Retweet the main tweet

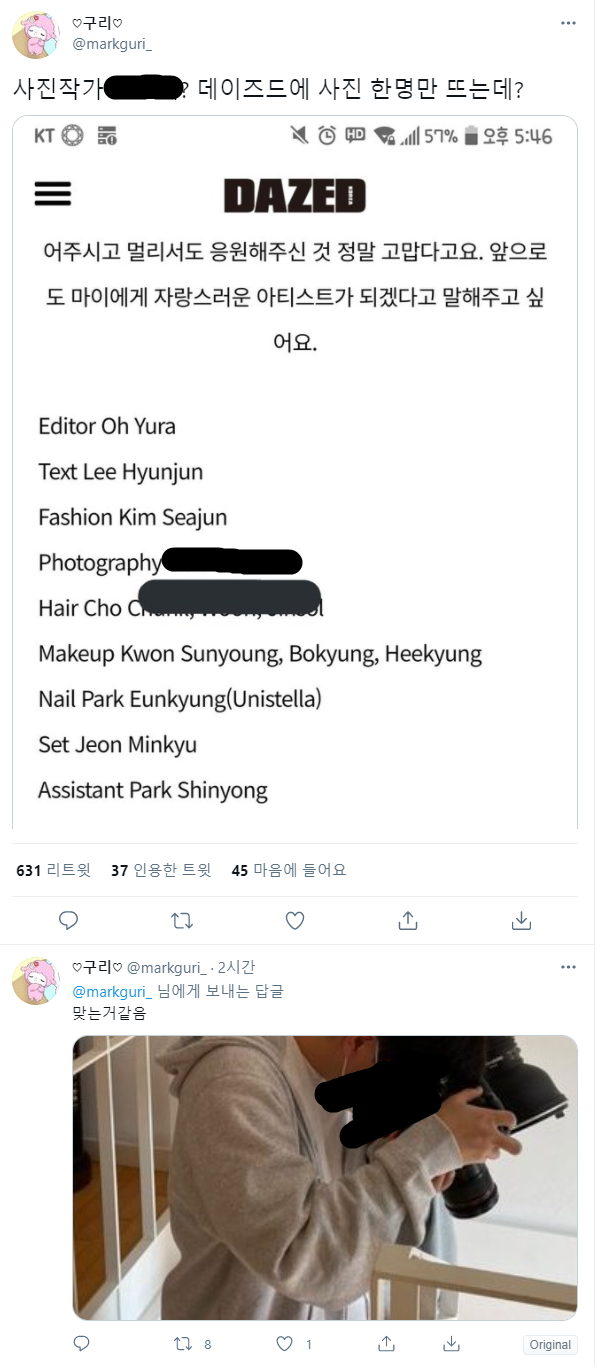182,920
